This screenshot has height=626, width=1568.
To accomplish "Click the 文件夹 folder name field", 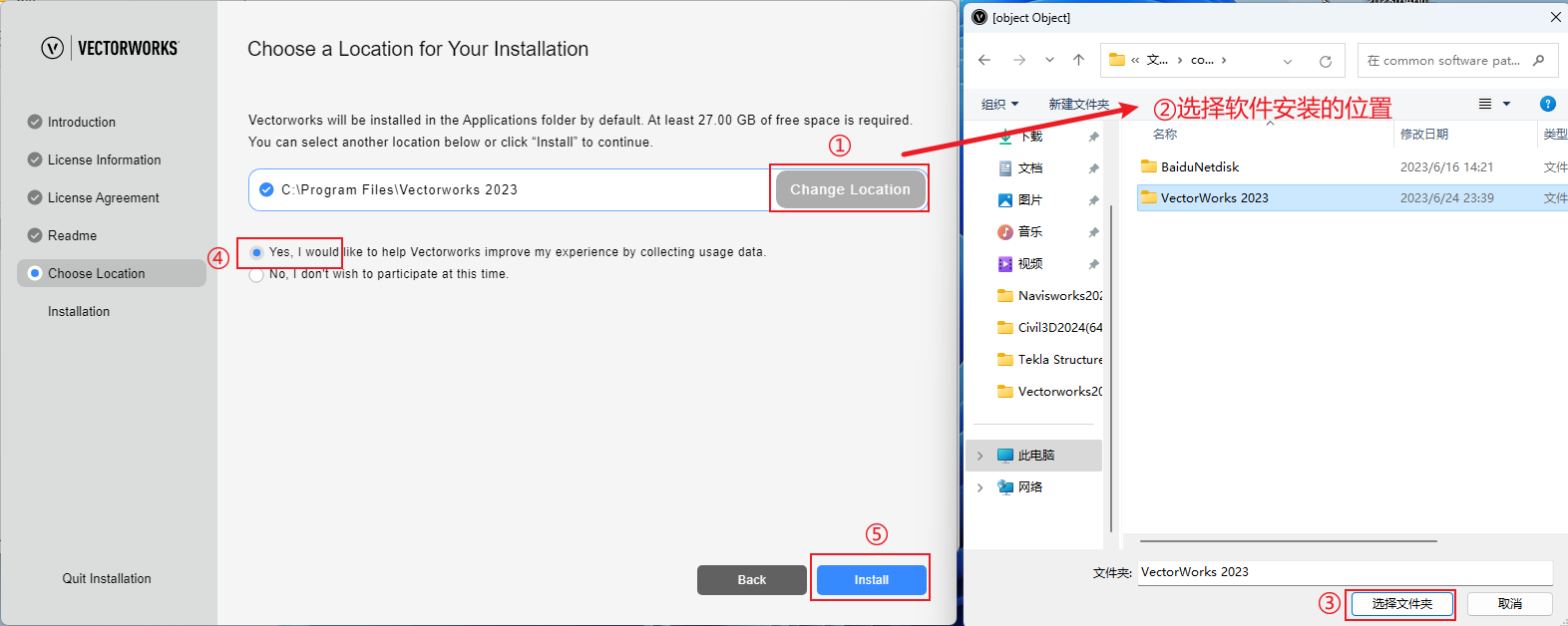I will click(1346, 572).
